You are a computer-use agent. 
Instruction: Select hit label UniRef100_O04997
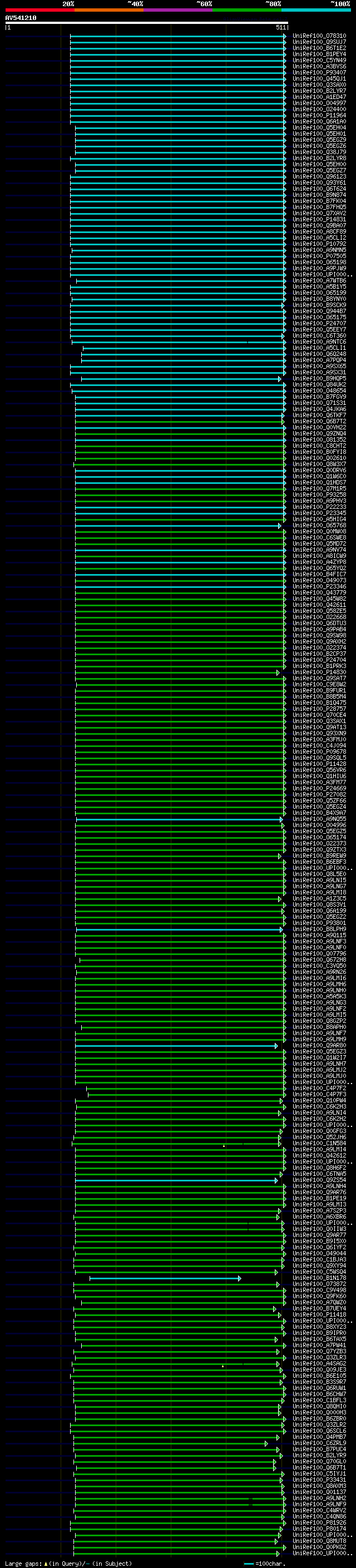pyautogui.click(x=319, y=103)
